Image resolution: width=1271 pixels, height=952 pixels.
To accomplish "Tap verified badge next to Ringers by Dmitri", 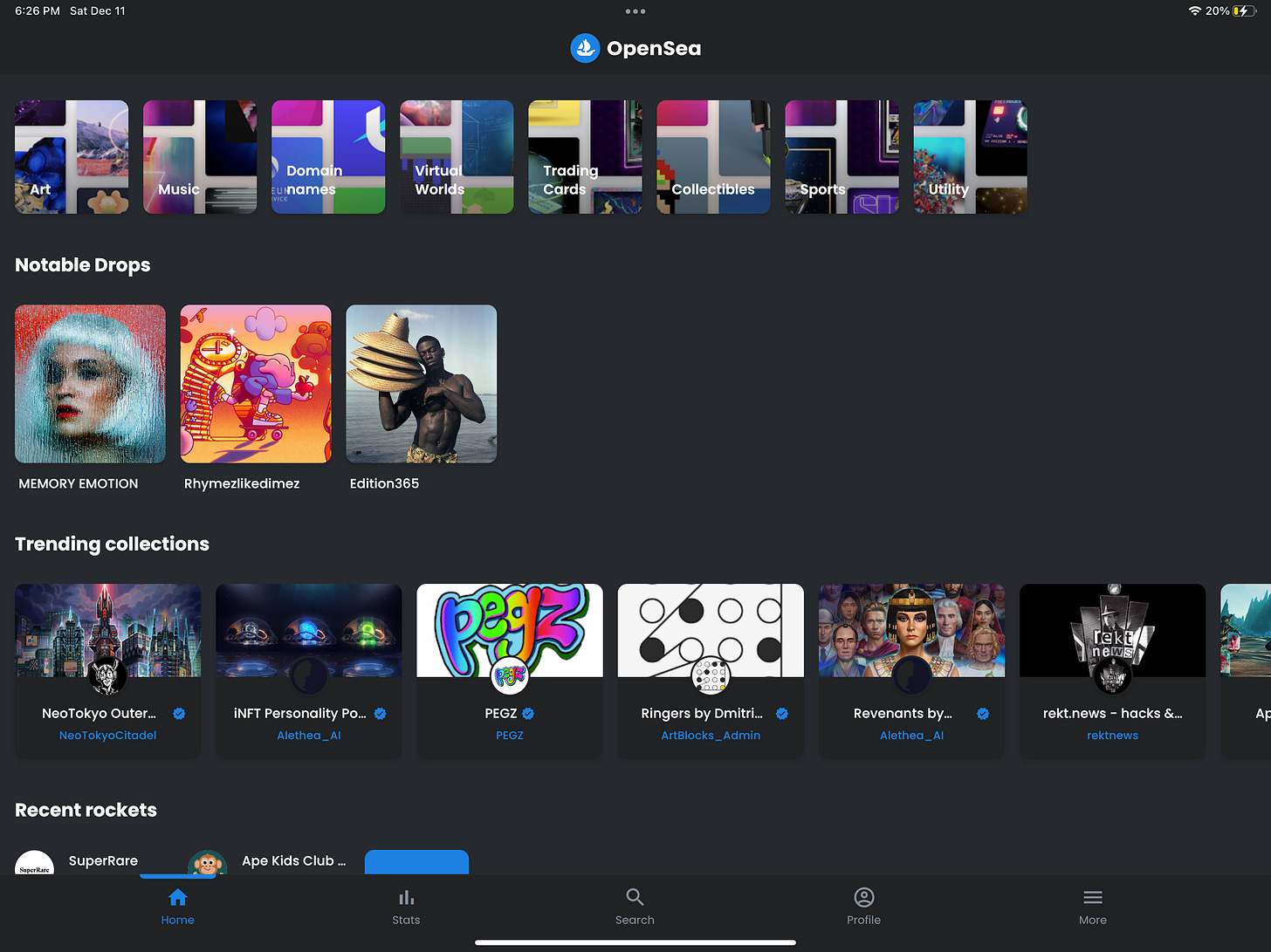I will coord(782,714).
